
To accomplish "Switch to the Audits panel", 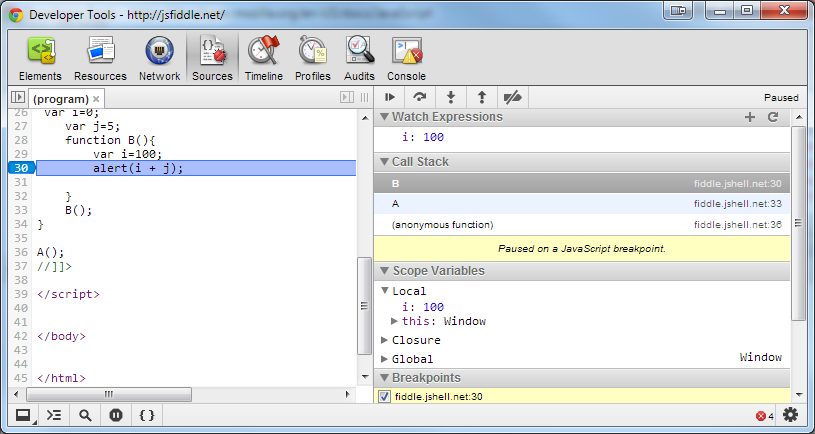I will tap(359, 59).
